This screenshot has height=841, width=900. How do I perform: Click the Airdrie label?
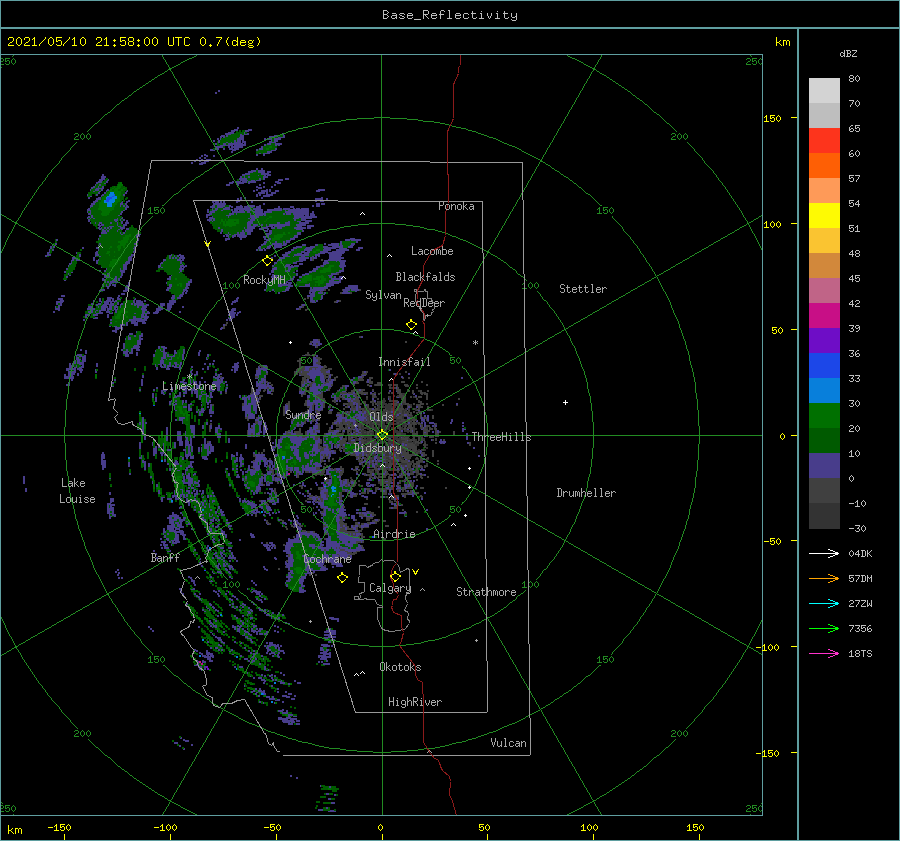point(394,534)
